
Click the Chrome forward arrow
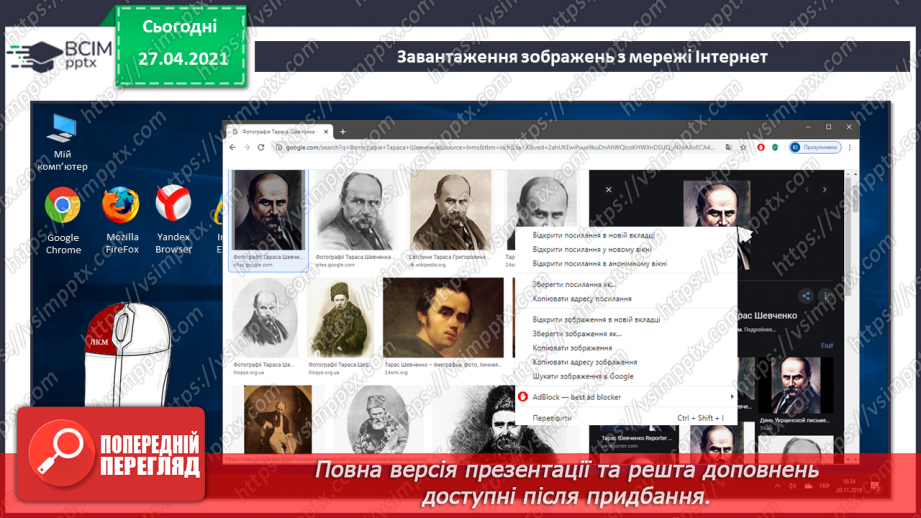247,147
